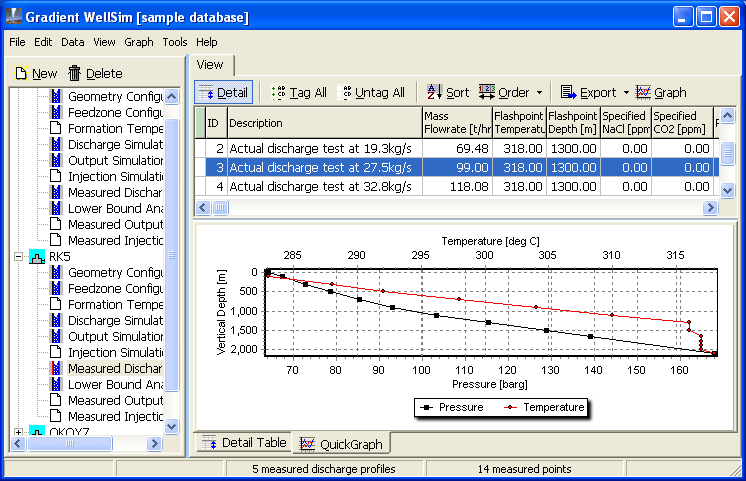Click the Export icon
Viewport: 746px width, 481px height.
pyautogui.click(x=568, y=92)
